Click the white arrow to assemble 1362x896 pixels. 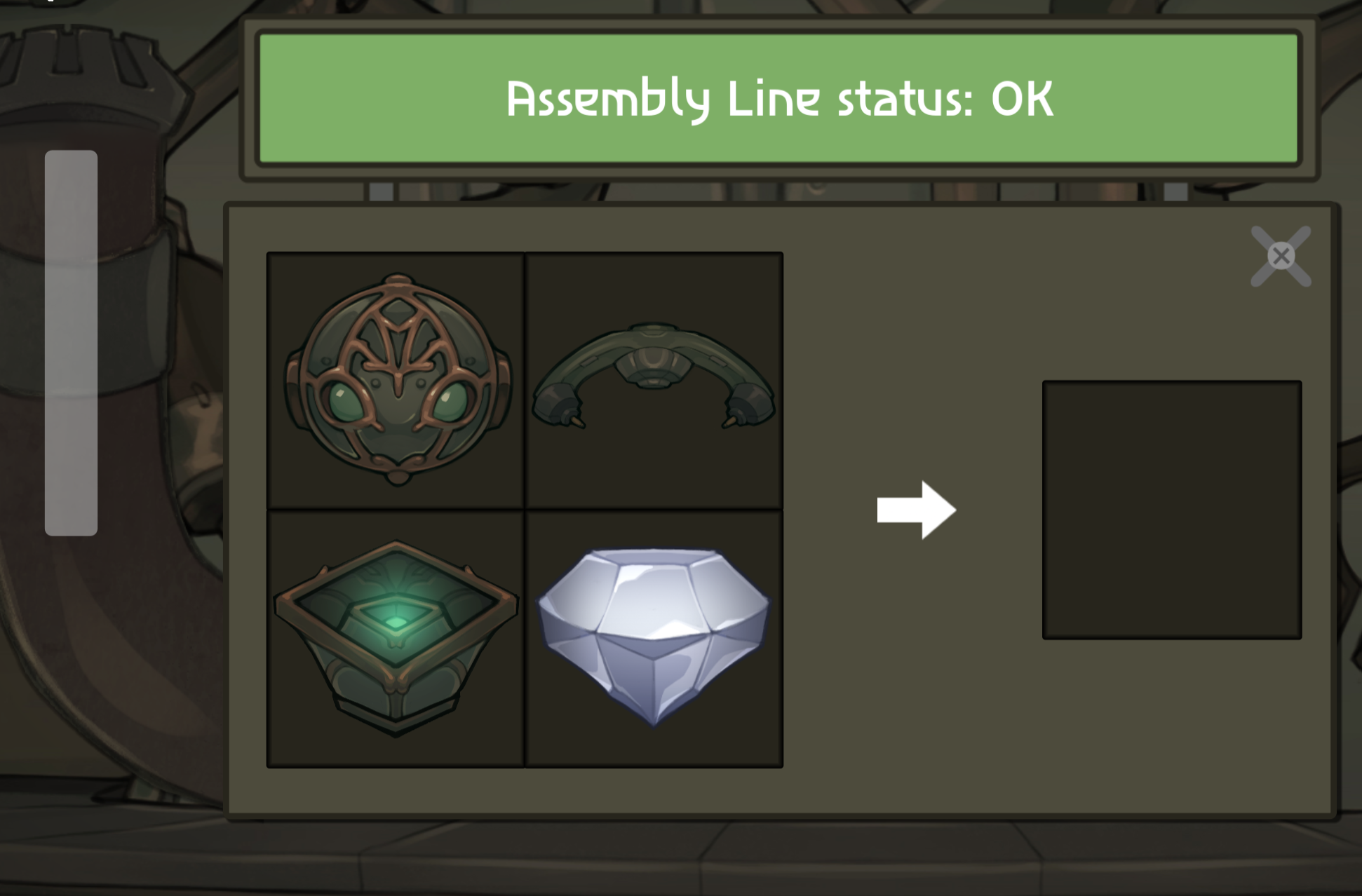916,510
